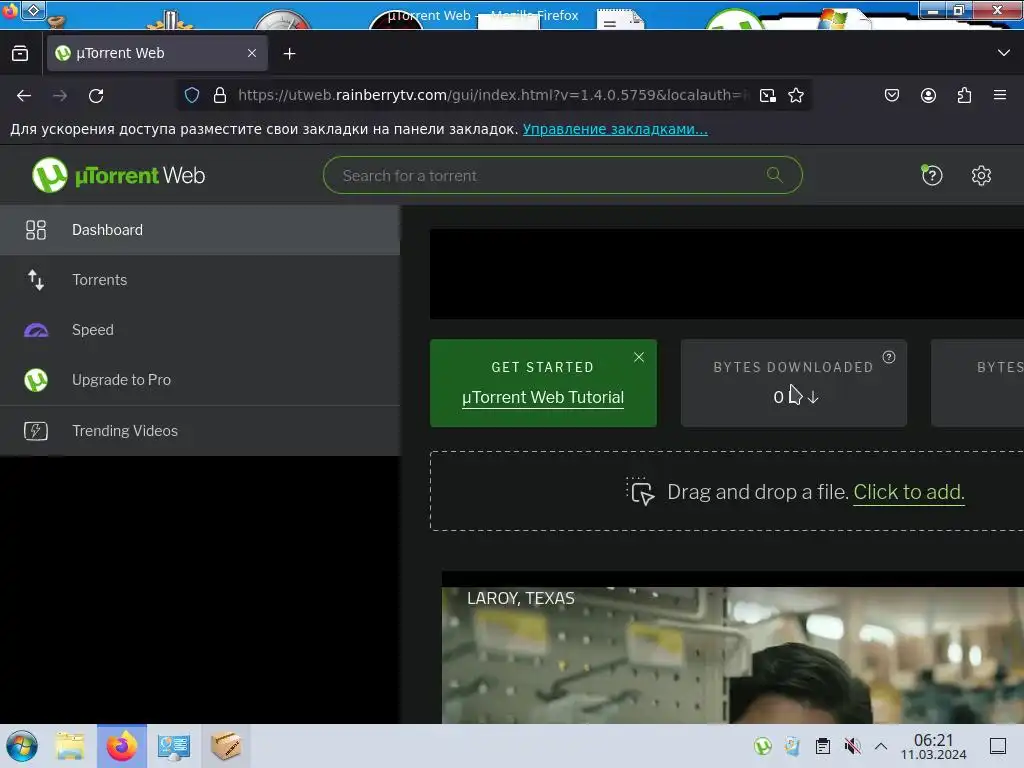Select the µTorrent Web browser tab
Viewport: 1024px width, 768px height.
(x=157, y=53)
